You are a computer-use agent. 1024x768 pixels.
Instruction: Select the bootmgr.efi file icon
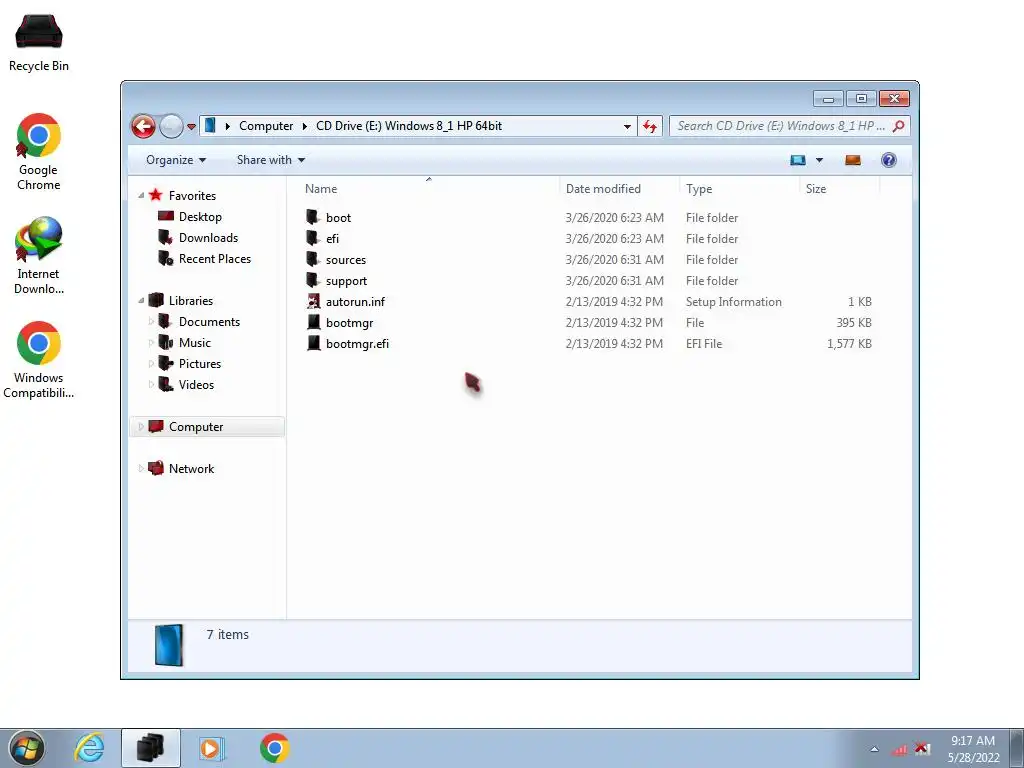(313, 343)
